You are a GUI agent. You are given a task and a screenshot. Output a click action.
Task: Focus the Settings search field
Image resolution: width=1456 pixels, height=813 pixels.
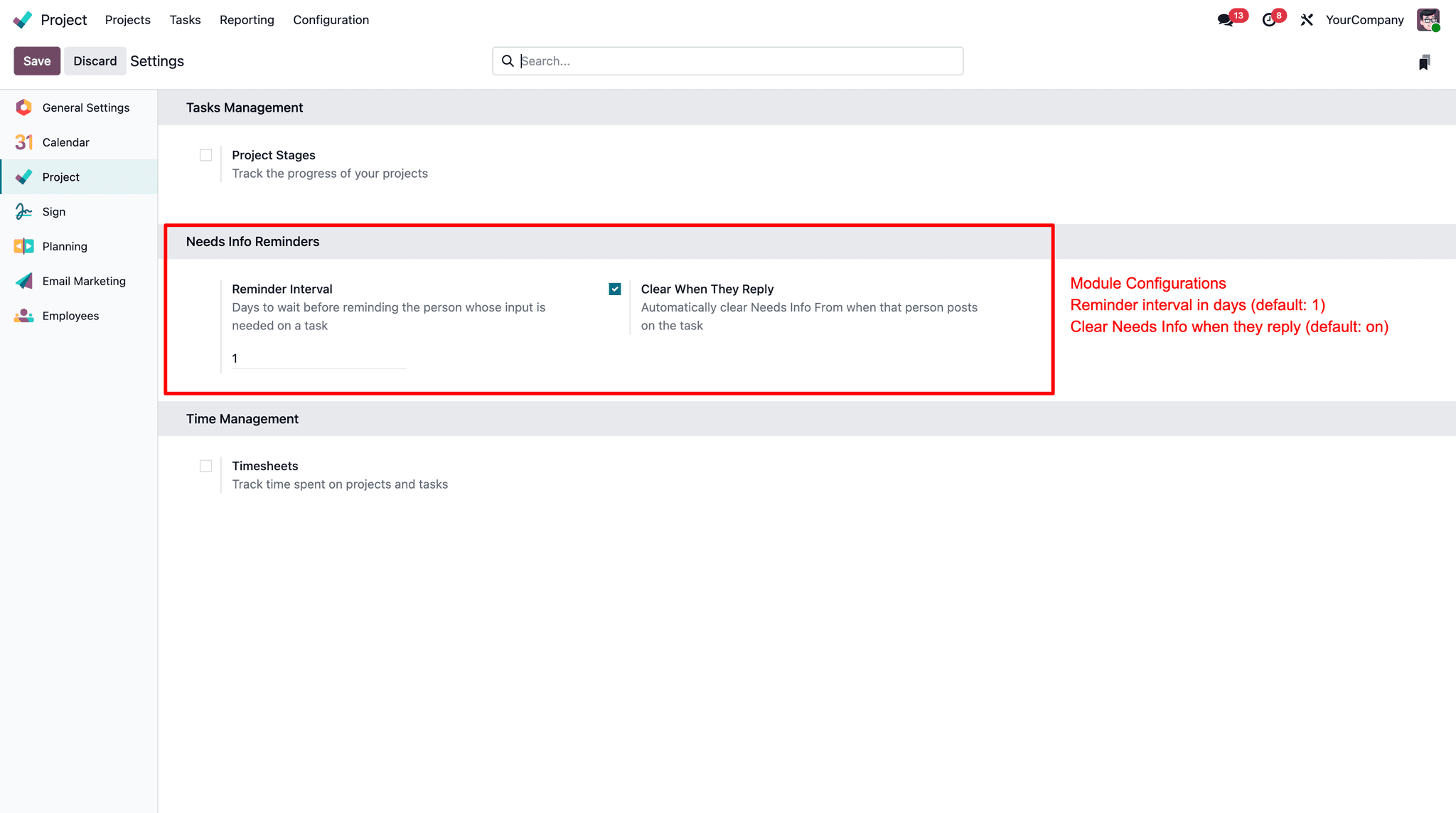pyautogui.click(x=728, y=61)
